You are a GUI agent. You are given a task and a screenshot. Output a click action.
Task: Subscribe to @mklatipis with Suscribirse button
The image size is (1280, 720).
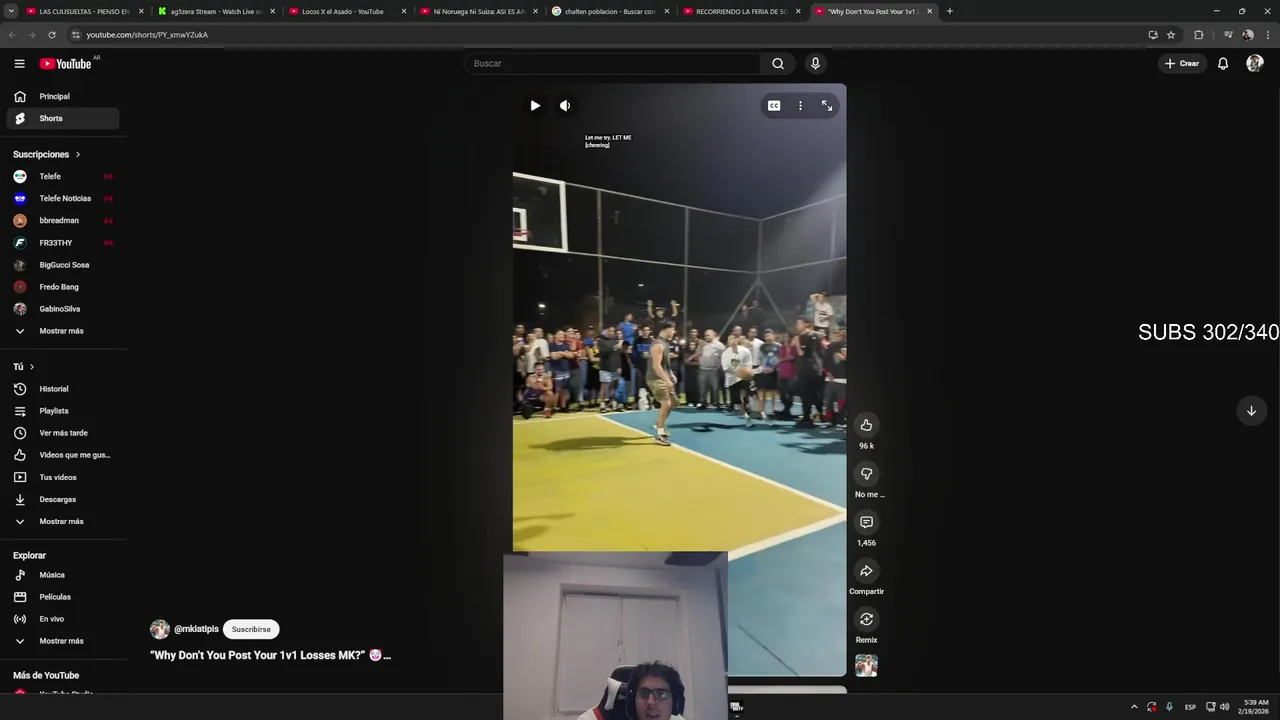[251, 629]
